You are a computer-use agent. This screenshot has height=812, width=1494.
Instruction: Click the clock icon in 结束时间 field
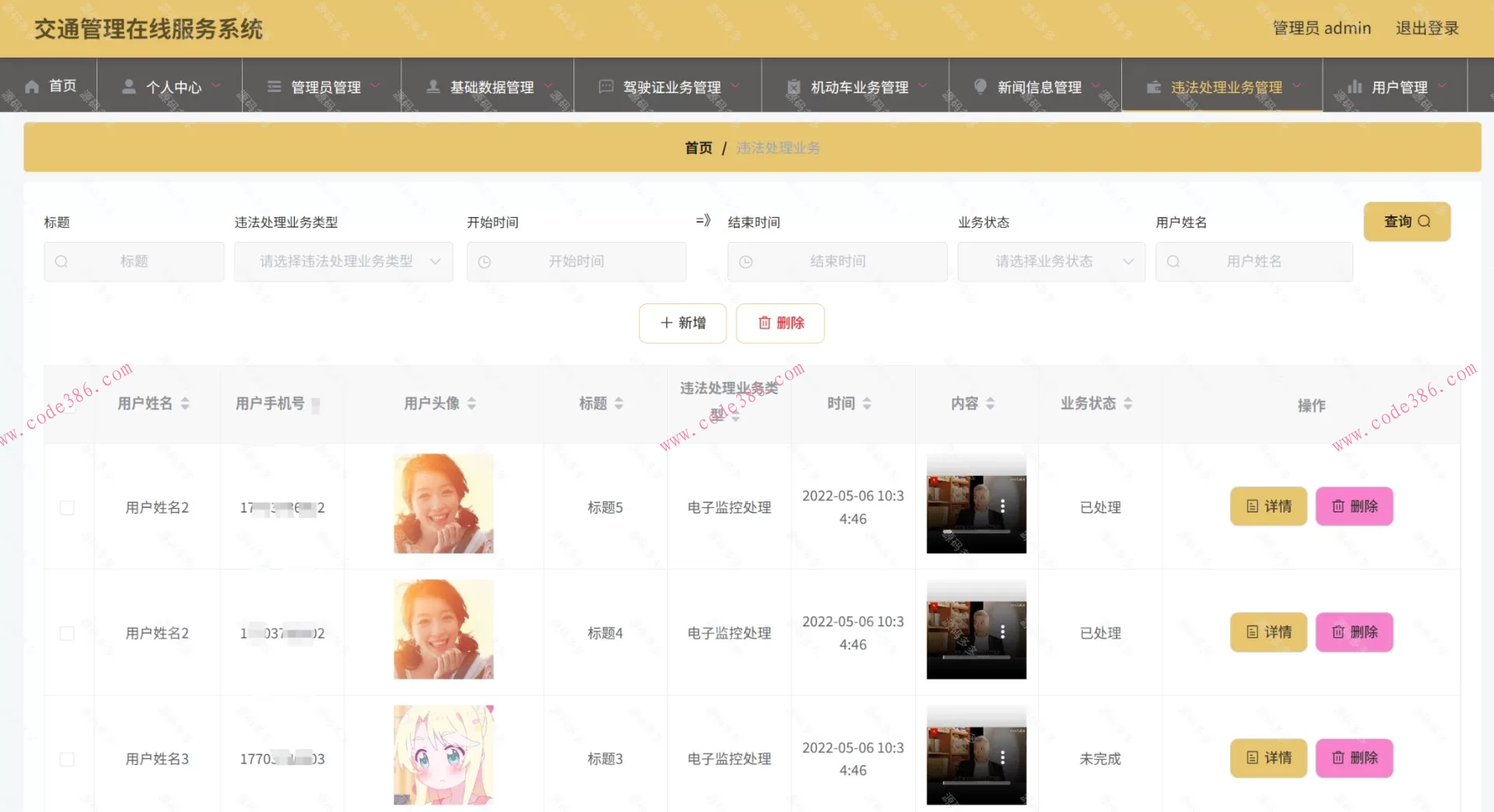coord(745,262)
